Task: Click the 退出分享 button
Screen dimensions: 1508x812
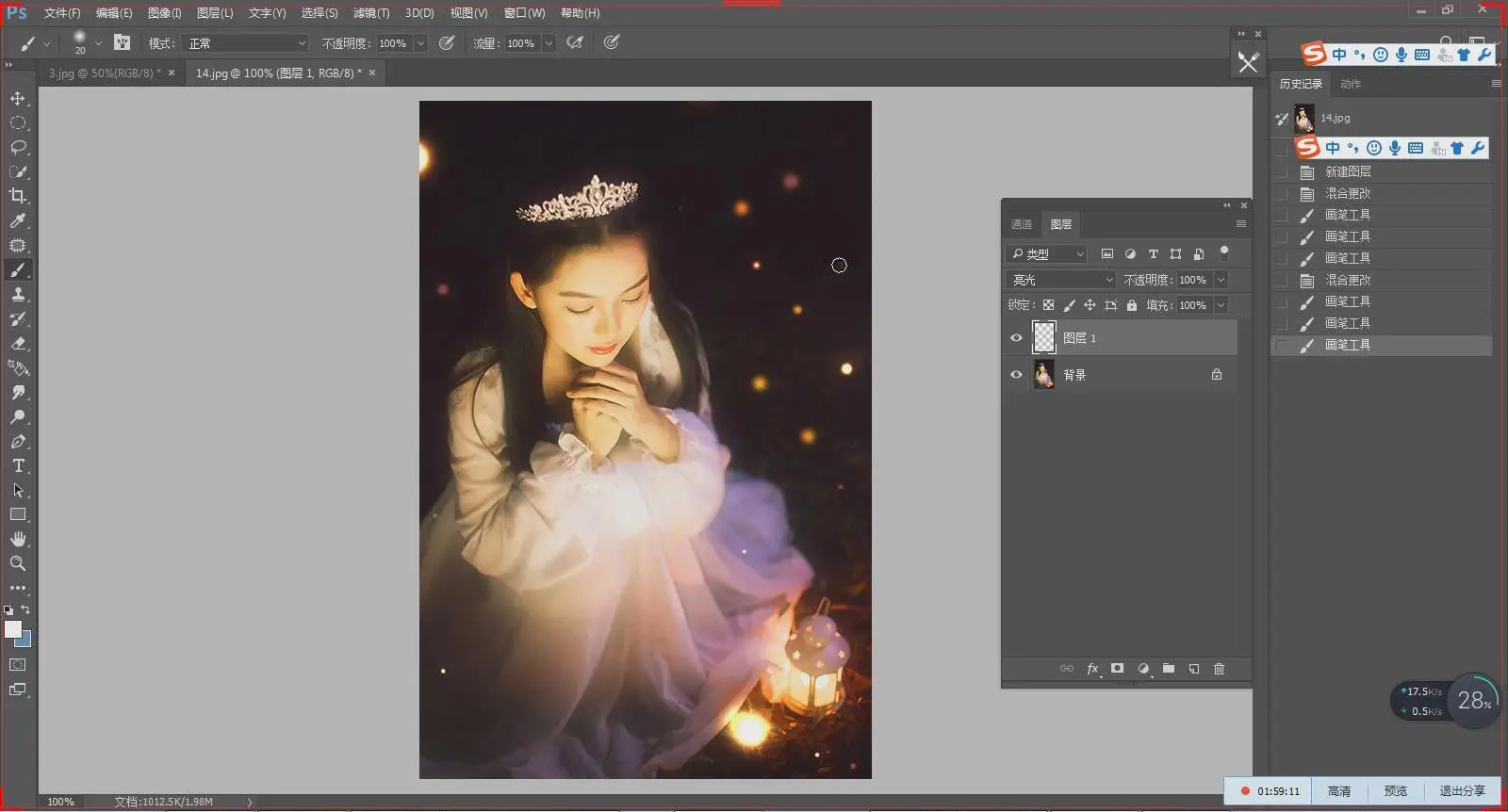Action: [1462, 791]
